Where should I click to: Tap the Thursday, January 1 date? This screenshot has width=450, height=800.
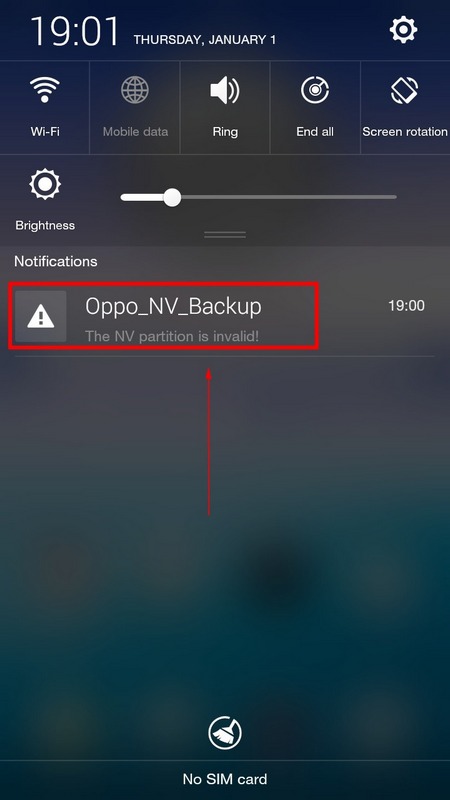click(x=205, y=40)
